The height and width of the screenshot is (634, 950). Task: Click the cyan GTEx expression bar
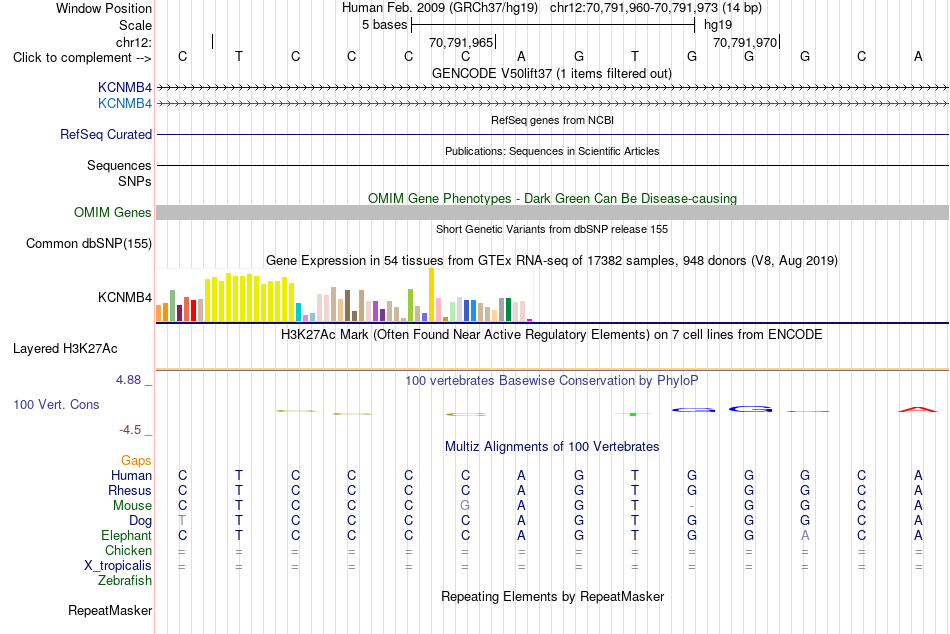point(298,312)
